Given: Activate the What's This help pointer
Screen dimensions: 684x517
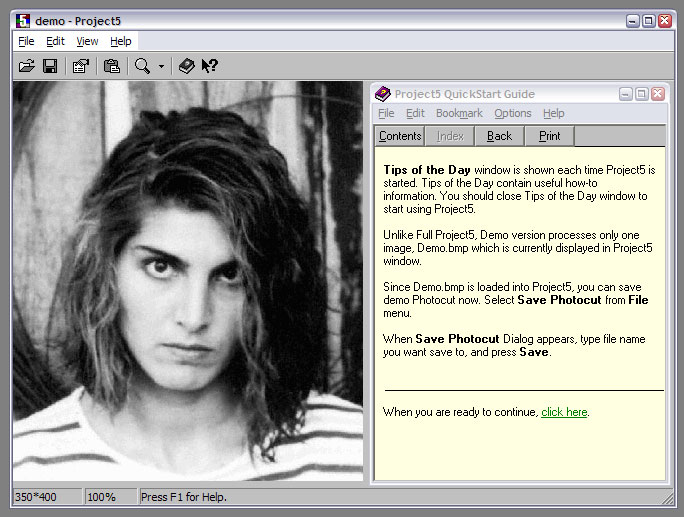Looking at the screenshot, I should point(209,66).
